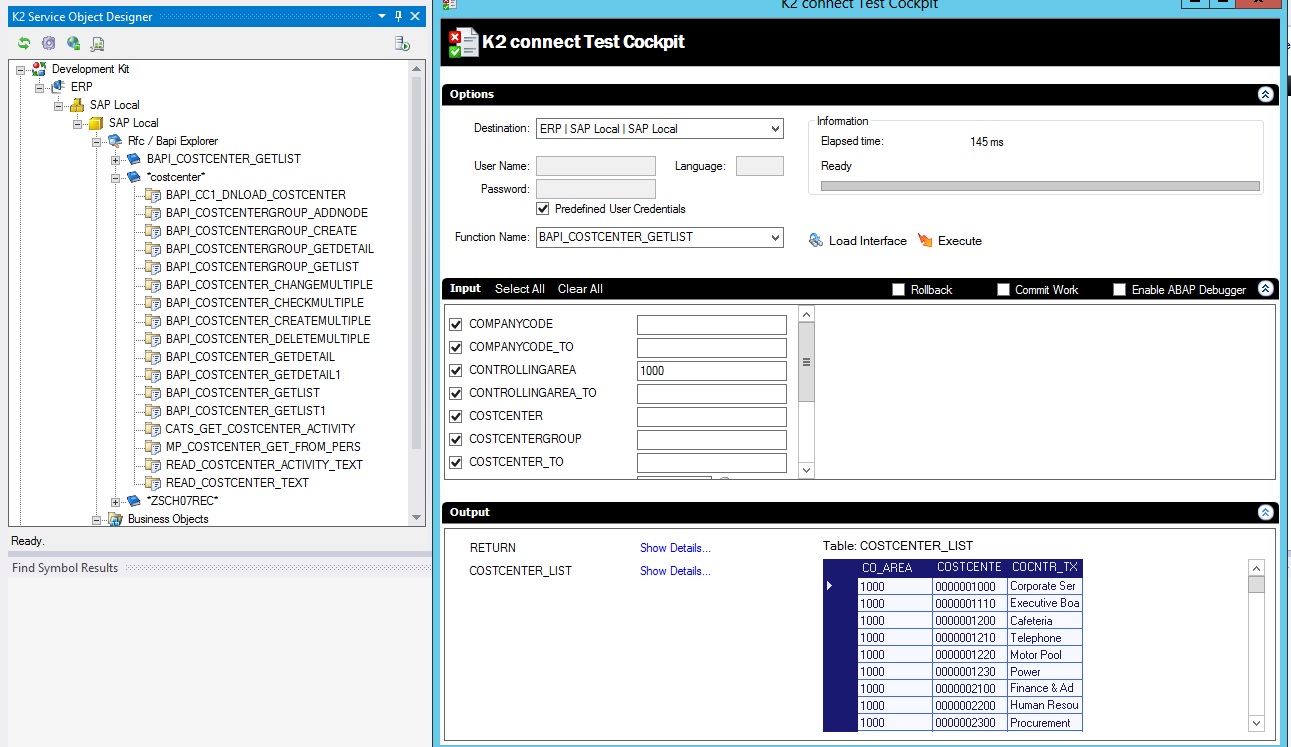Click Show Details next to RETURN
Image resolution: width=1291 pixels, height=747 pixels.
[x=676, y=548]
